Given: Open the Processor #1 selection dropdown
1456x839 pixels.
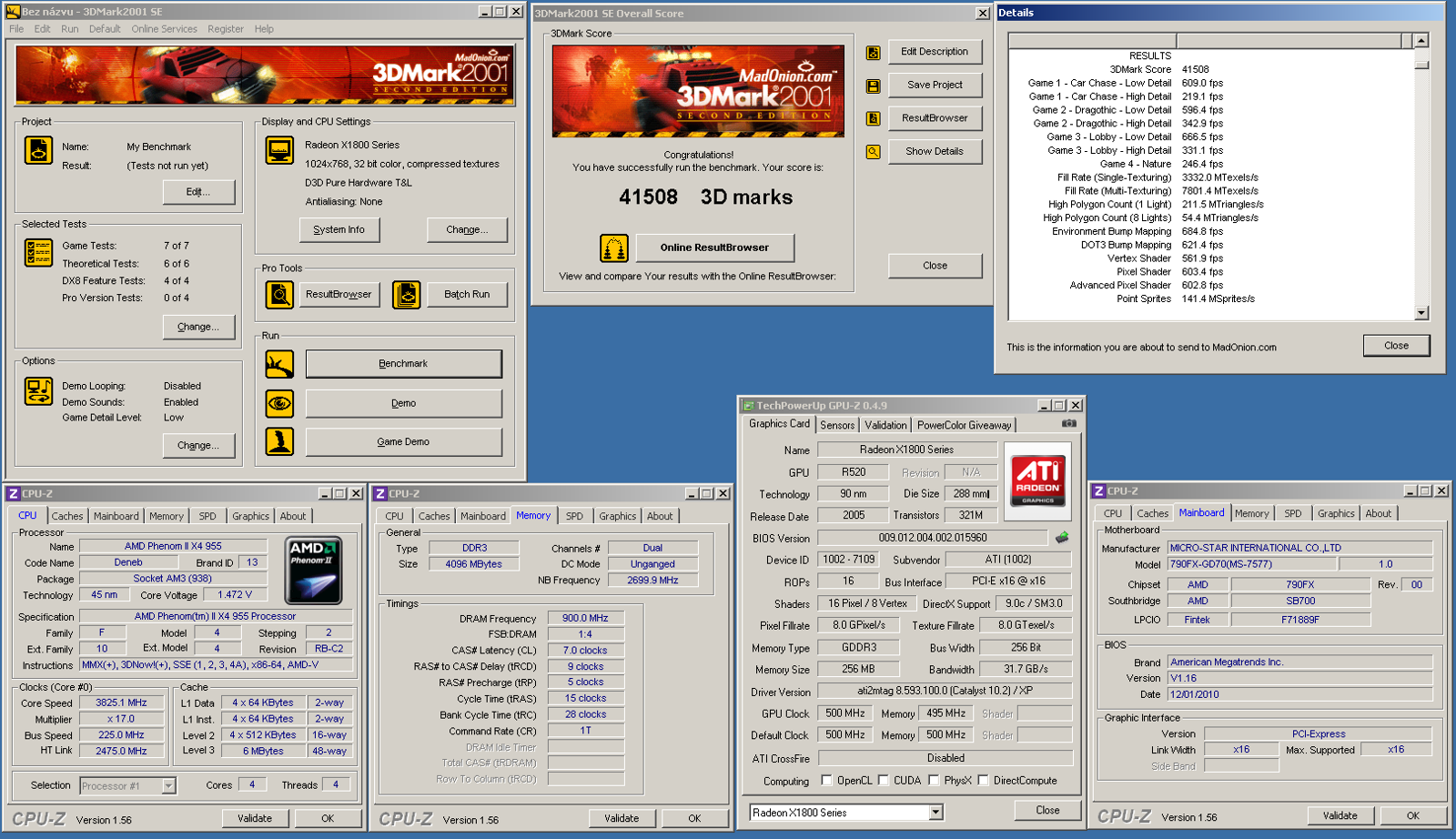Looking at the screenshot, I should click(x=168, y=785).
